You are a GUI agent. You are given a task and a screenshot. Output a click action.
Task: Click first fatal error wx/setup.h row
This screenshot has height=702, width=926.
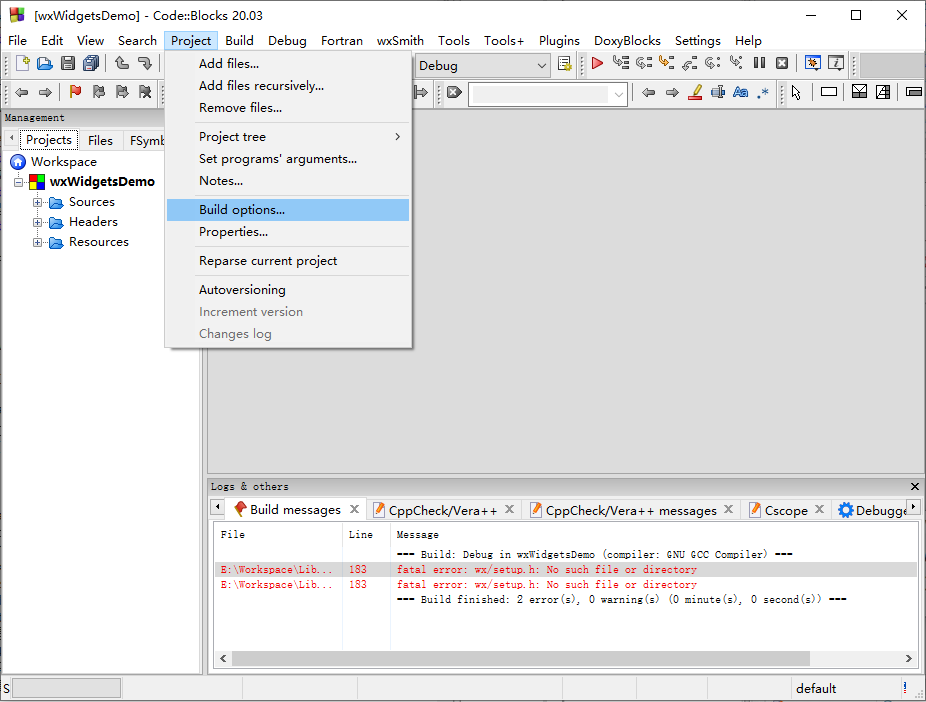[565, 570]
